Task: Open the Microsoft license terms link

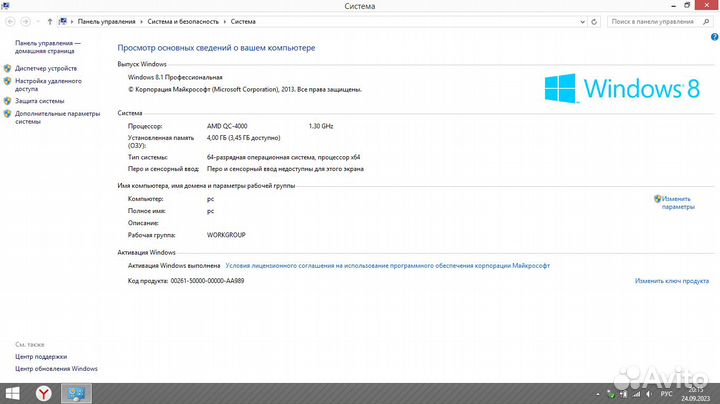Action: tap(388, 266)
